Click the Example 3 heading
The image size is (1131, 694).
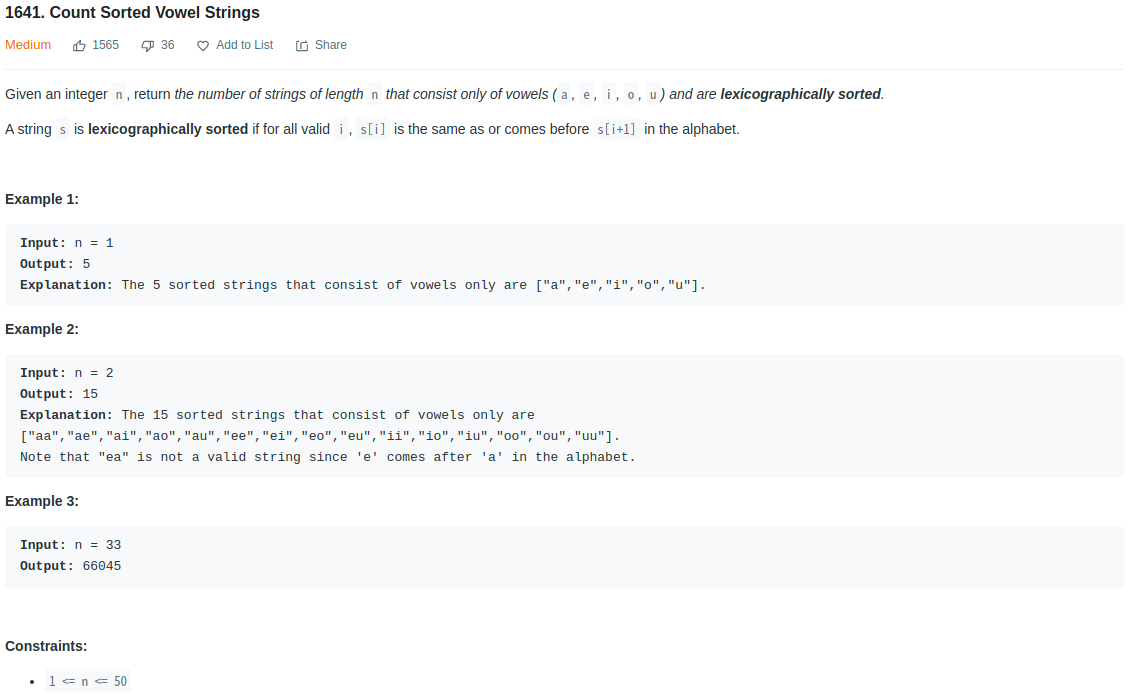(x=42, y=501)
